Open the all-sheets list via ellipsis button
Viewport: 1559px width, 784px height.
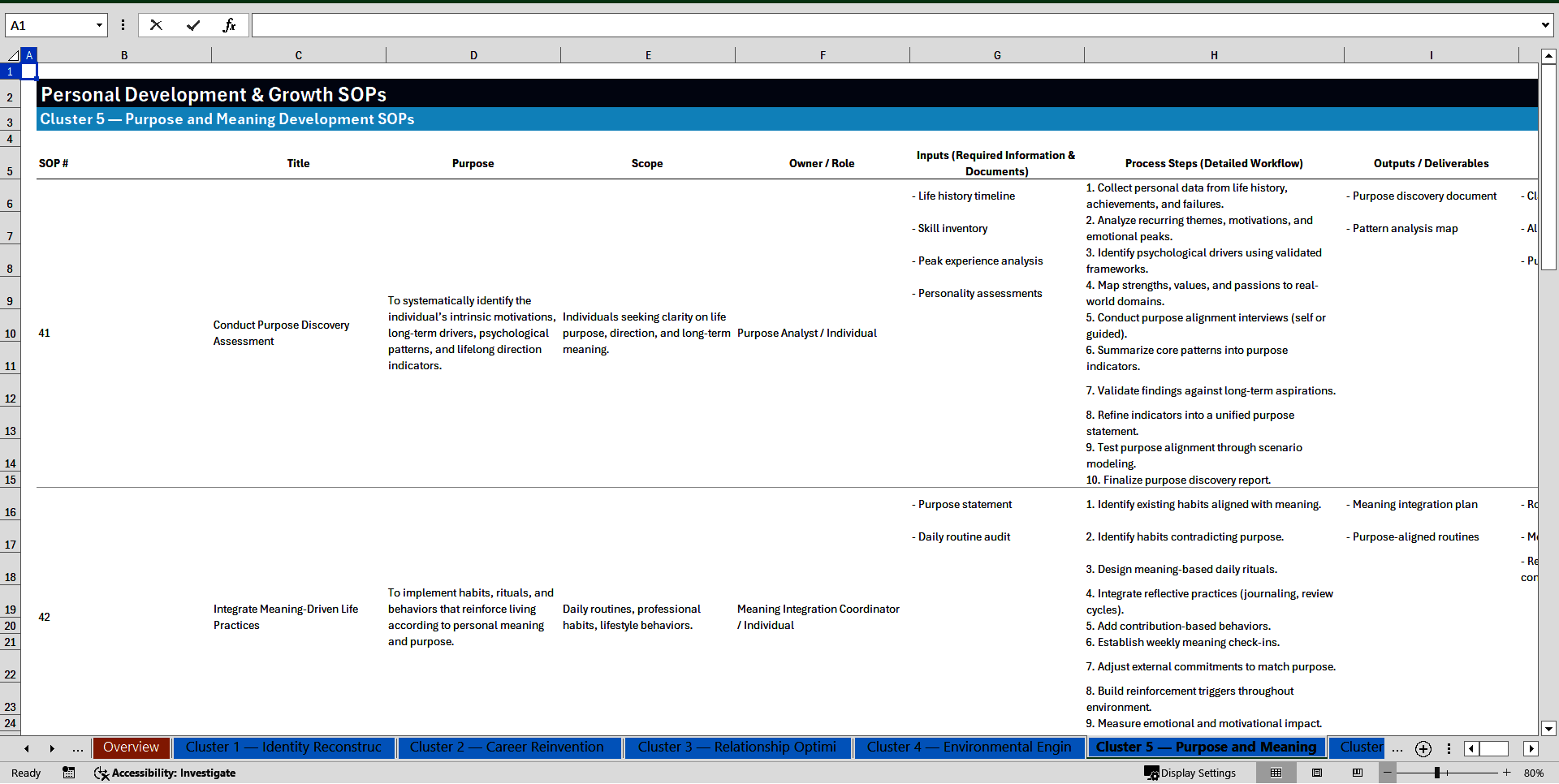pyautogui.click(x=1397, y=749)
